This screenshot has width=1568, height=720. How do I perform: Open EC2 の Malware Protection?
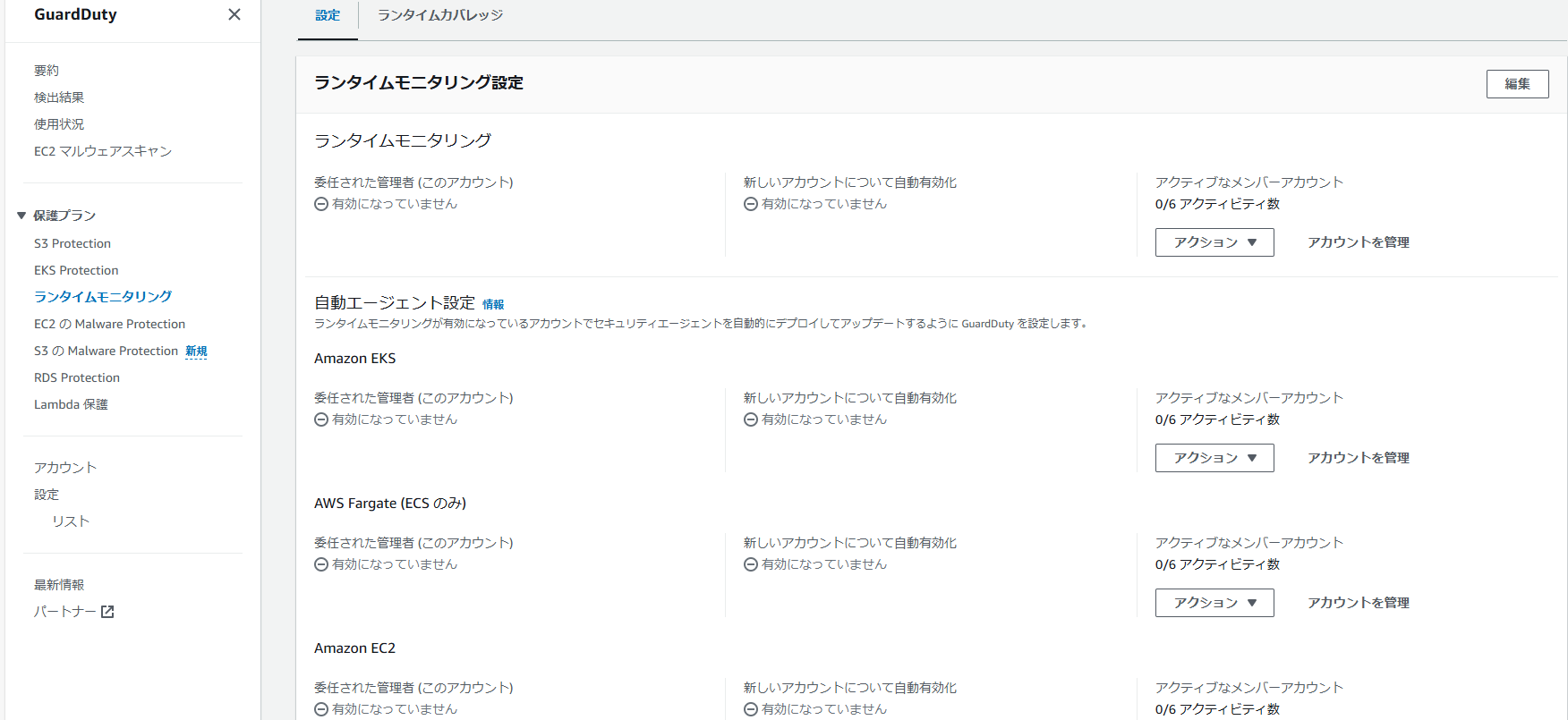pos(109,324)
